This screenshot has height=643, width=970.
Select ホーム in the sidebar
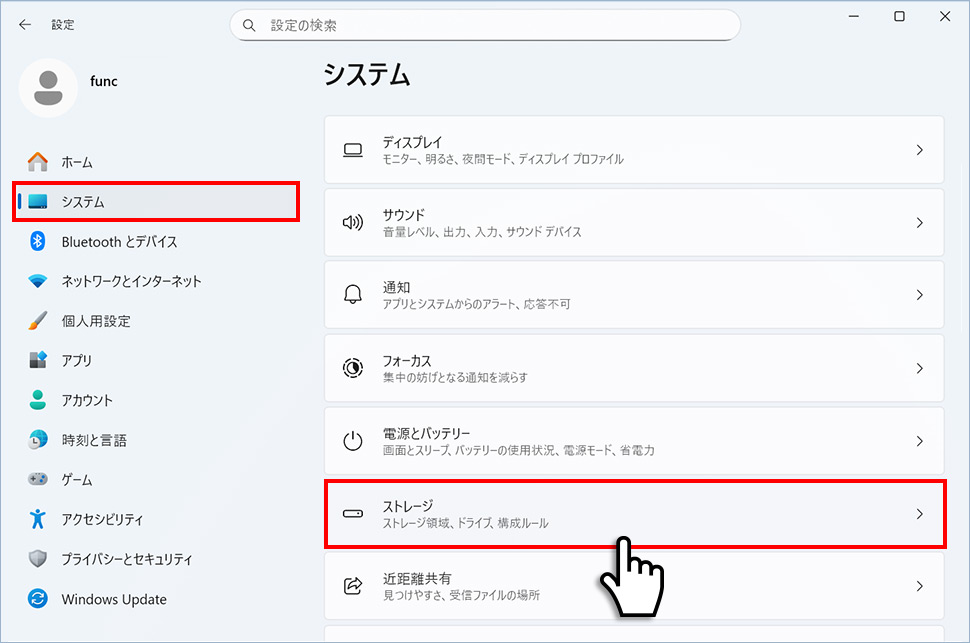point(77,162)
